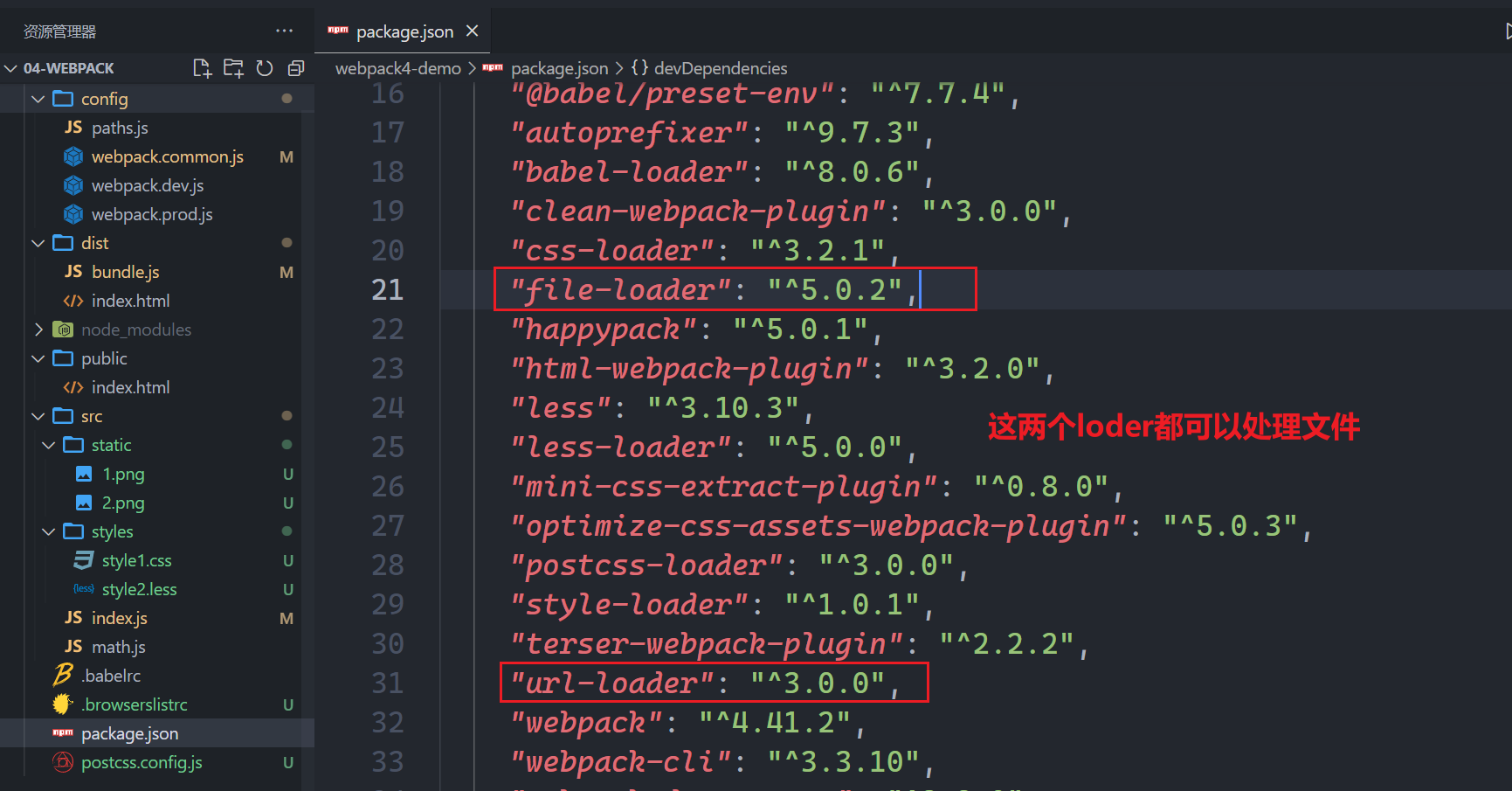Click the "happypack" key in editor
This screenshot has height=791, width=1512.
pyautogui.click(x=604, y=329)
